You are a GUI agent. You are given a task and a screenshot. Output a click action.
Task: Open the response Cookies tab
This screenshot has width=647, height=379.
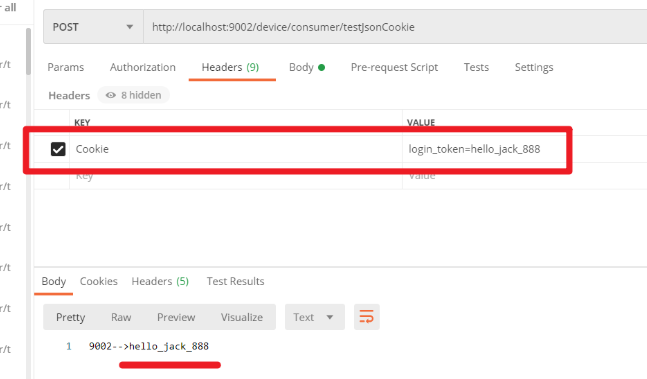[99, 281]
